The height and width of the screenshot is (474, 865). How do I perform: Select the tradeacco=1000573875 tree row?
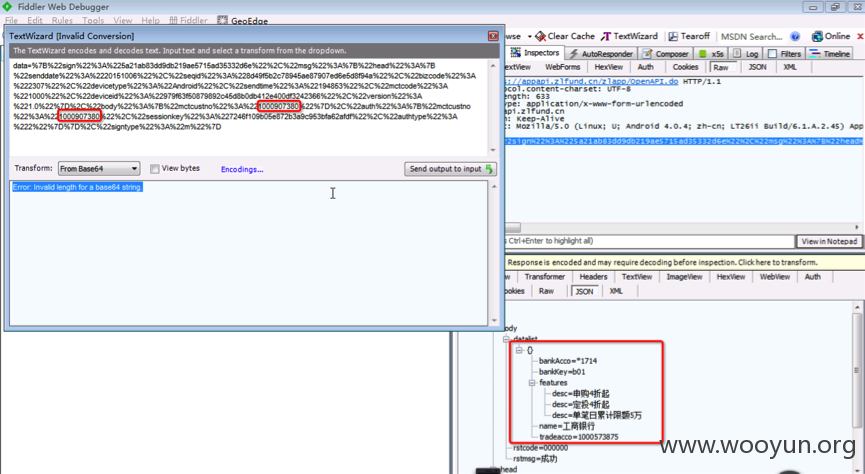(578, 437)
